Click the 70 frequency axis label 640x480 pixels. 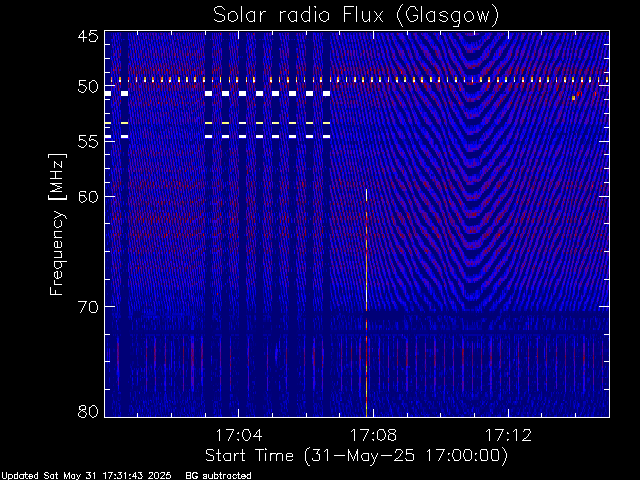[88, 307]
